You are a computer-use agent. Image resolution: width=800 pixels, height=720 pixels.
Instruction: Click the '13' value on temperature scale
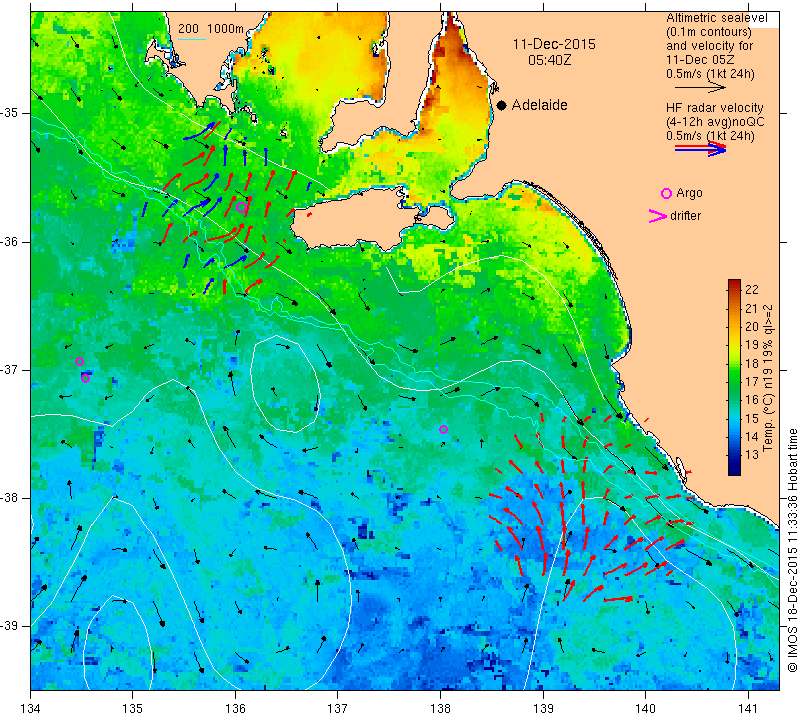[752, 455]
